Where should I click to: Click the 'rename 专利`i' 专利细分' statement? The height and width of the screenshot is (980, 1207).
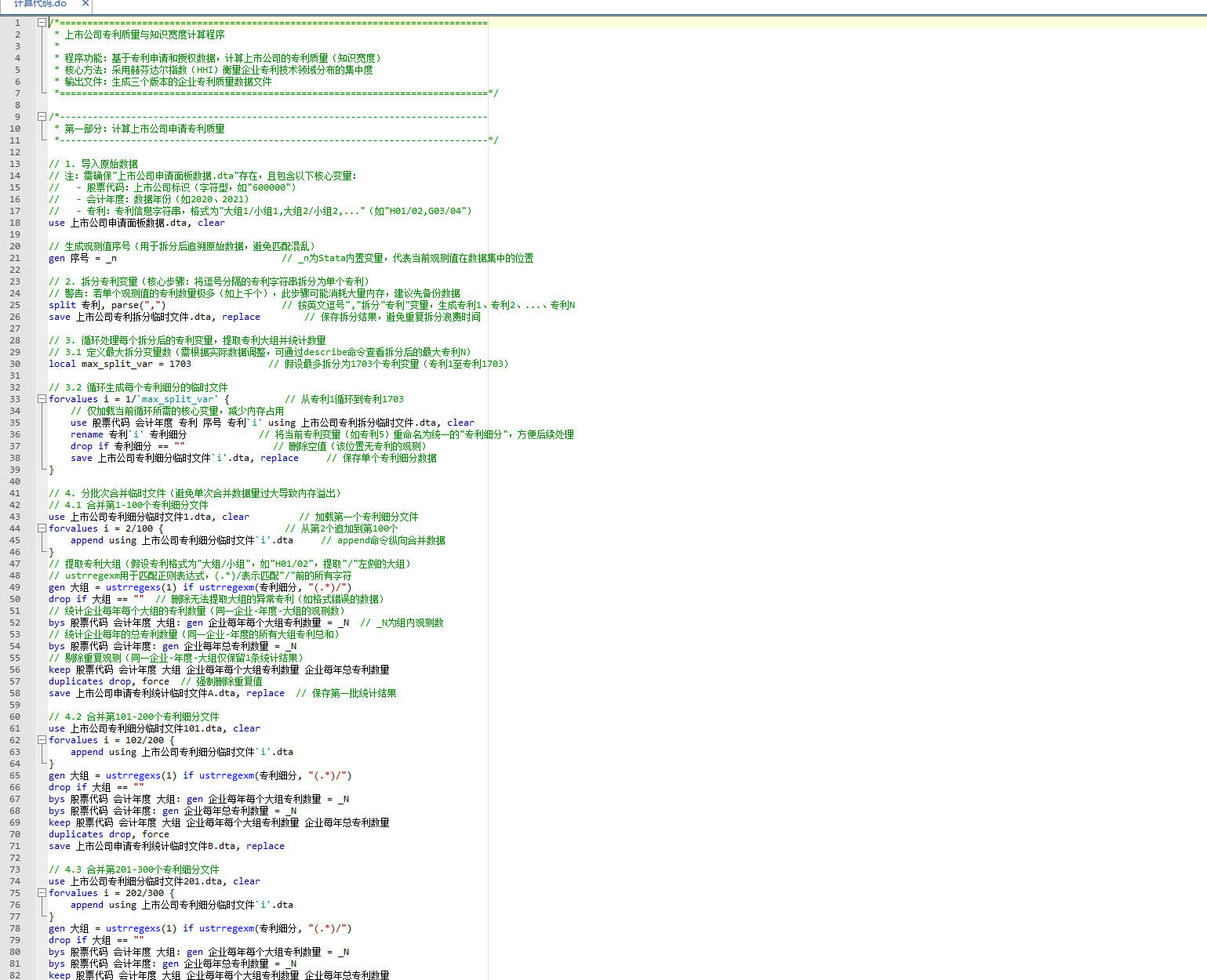(129, 434)
